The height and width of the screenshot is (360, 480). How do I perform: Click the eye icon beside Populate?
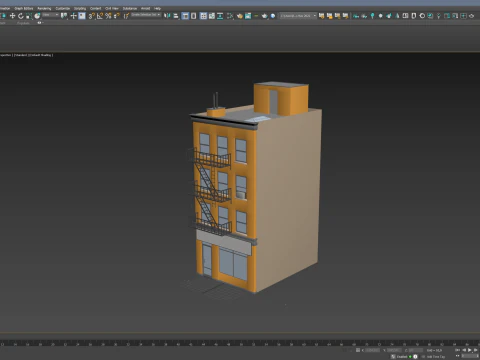tap(39, 23)
